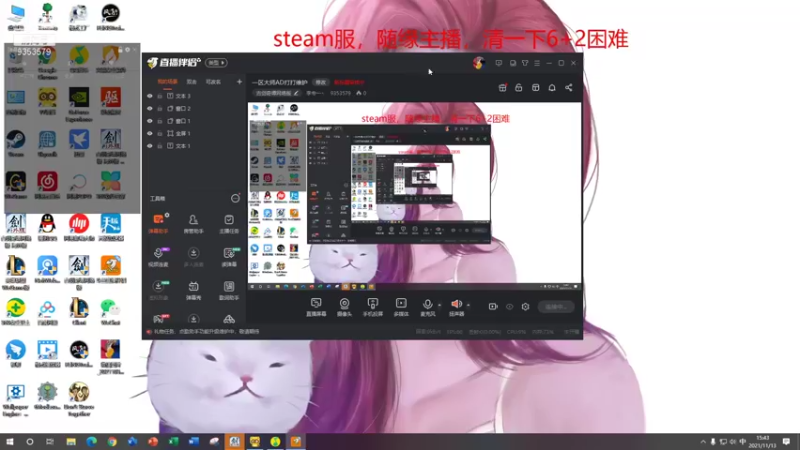Toggle lock on 全屏 1 layer
This screenshot has width=800, height=450.
(160, 133)
